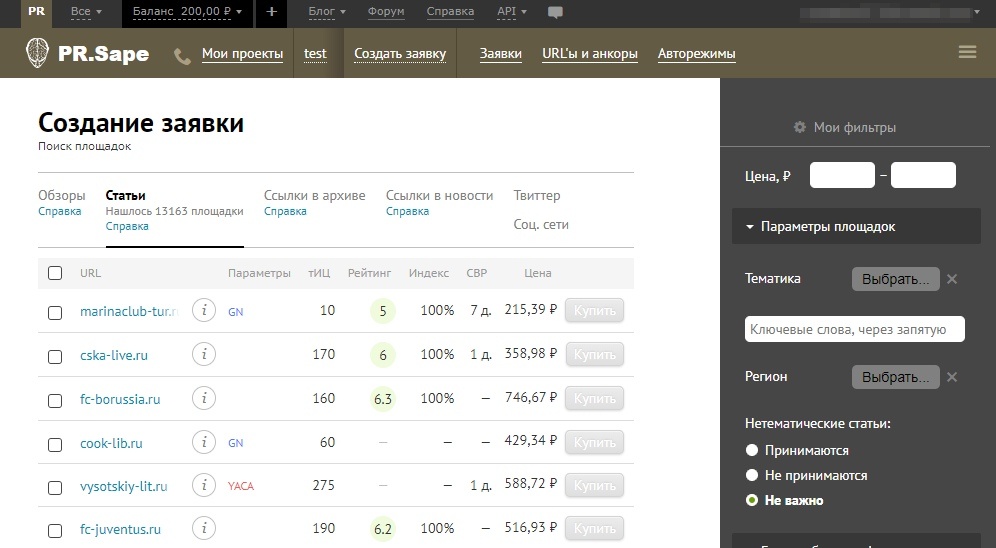Show info icon for marinaclub-tur
The image size is (996, 548).
(204, 310)
